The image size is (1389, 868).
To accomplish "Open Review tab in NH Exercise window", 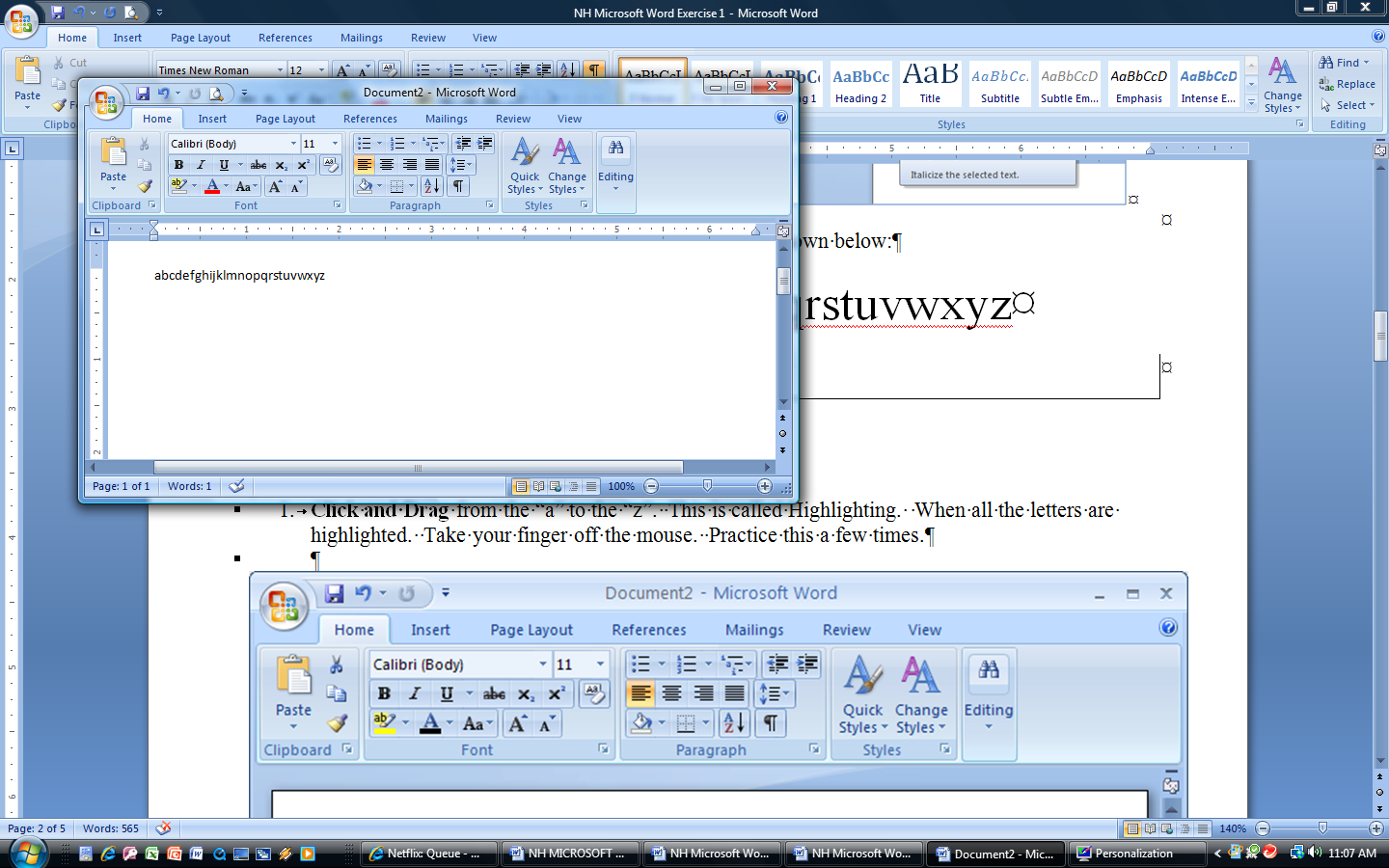I will 428,38.
